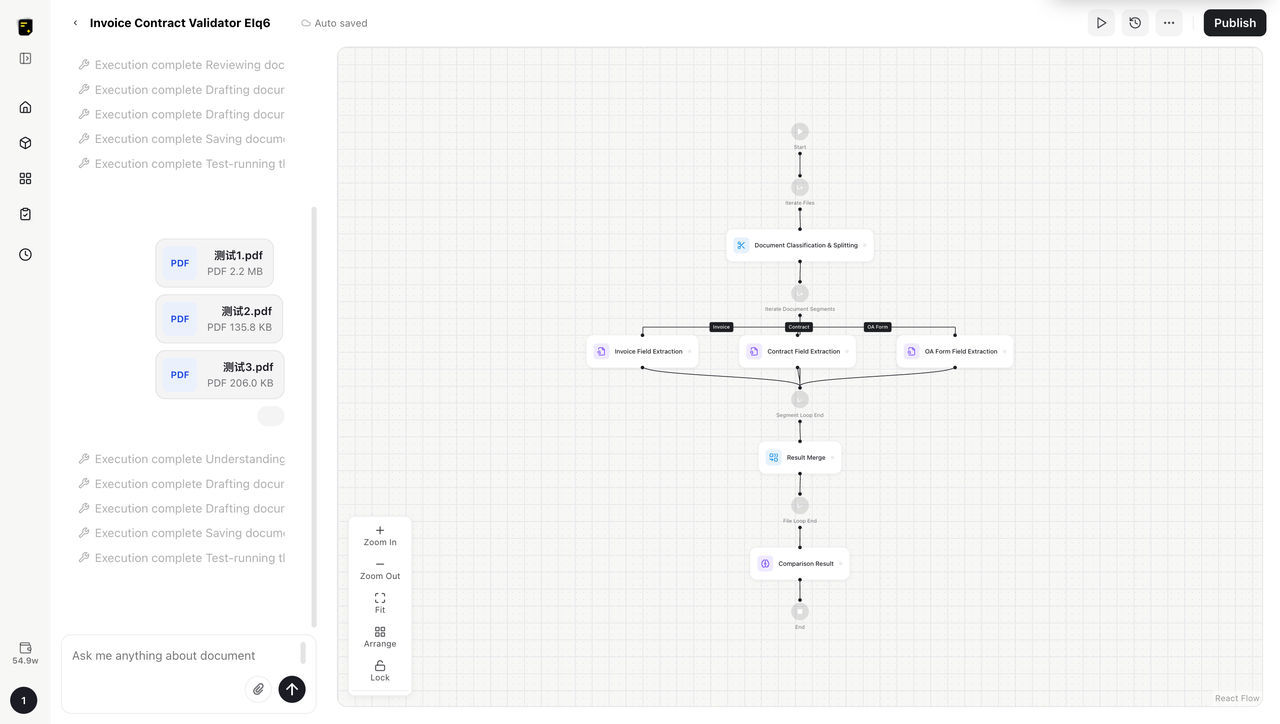The image size is (1280, 724).
Task: Click the Ask me anything input field
Action: click(183, 656)
